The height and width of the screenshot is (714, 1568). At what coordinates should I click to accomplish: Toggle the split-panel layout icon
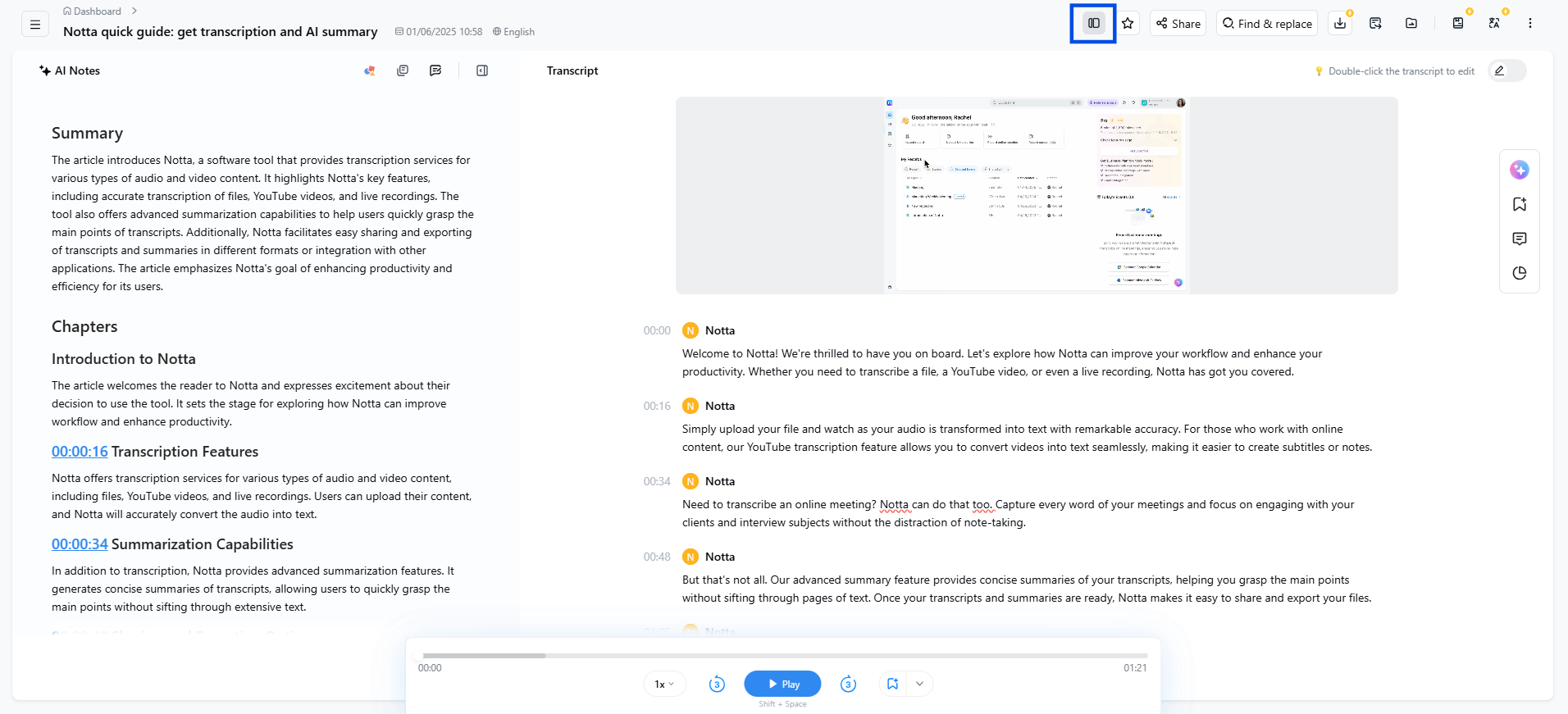pos(1093,24)
